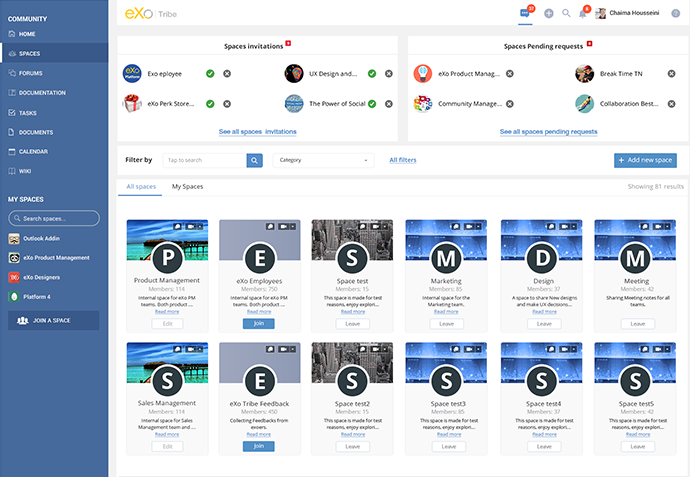Image resolution: width=690 pixels, height=477 pixels.
Task: Read more about Space test
Action: tap(352, 312)
